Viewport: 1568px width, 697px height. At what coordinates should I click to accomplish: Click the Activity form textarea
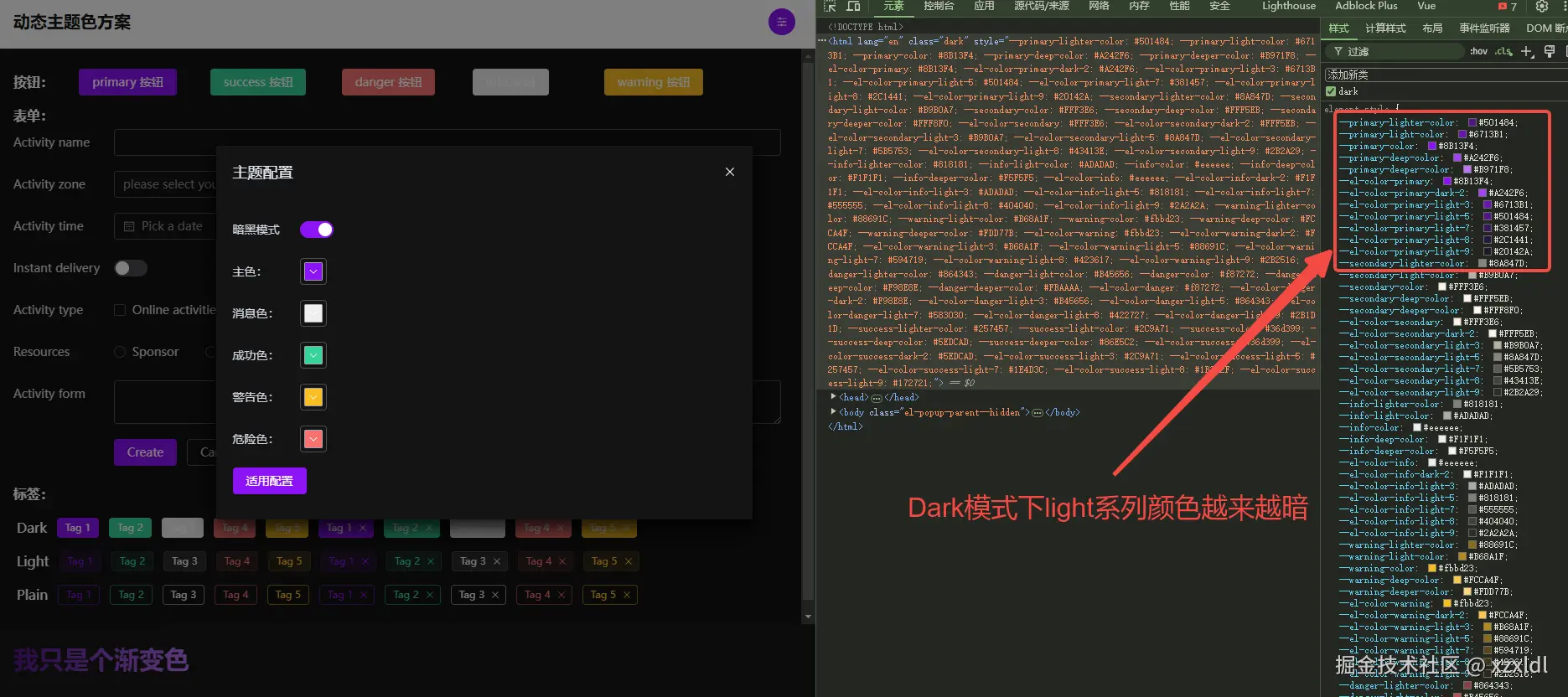click(x=448, y=402)
